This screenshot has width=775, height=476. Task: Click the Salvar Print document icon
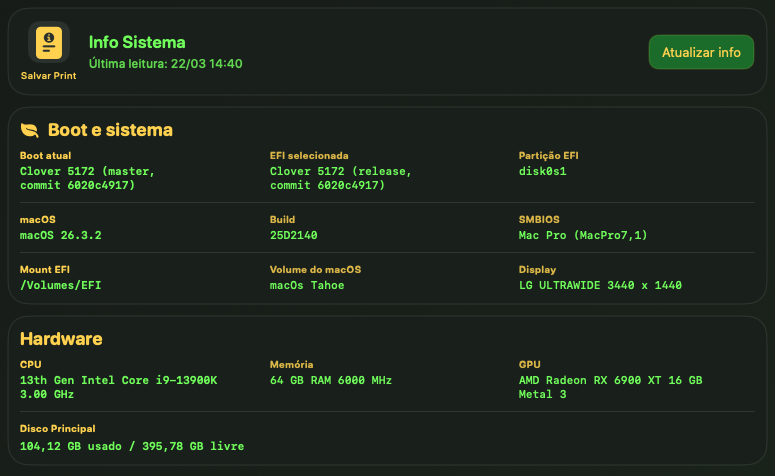click(48, 43)
